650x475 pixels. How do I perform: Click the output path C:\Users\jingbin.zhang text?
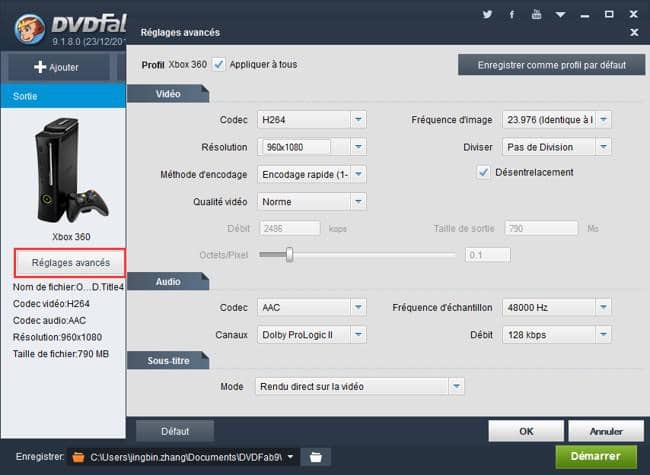tap(186, 457)
